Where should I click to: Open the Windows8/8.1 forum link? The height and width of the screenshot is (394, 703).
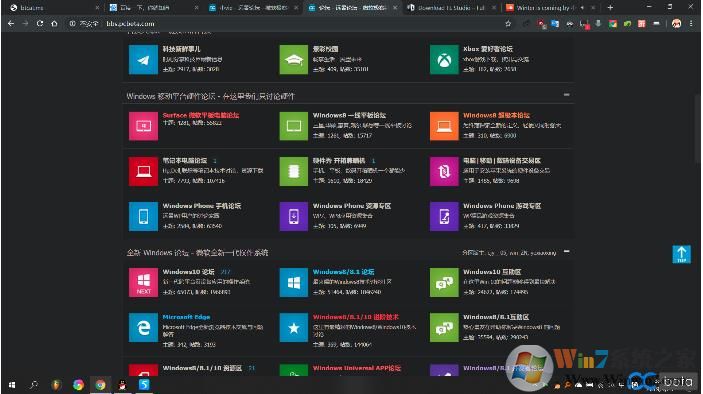pyautogui.click(x=343, y=272)
